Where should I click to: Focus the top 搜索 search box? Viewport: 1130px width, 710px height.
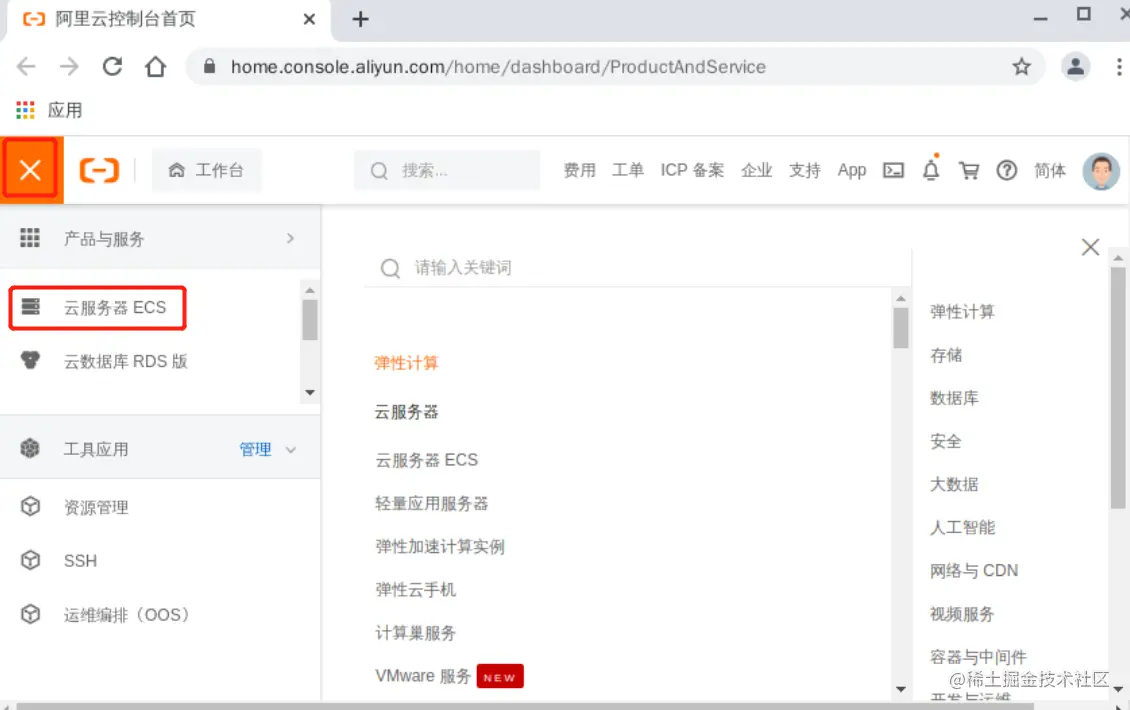[447, 170]
